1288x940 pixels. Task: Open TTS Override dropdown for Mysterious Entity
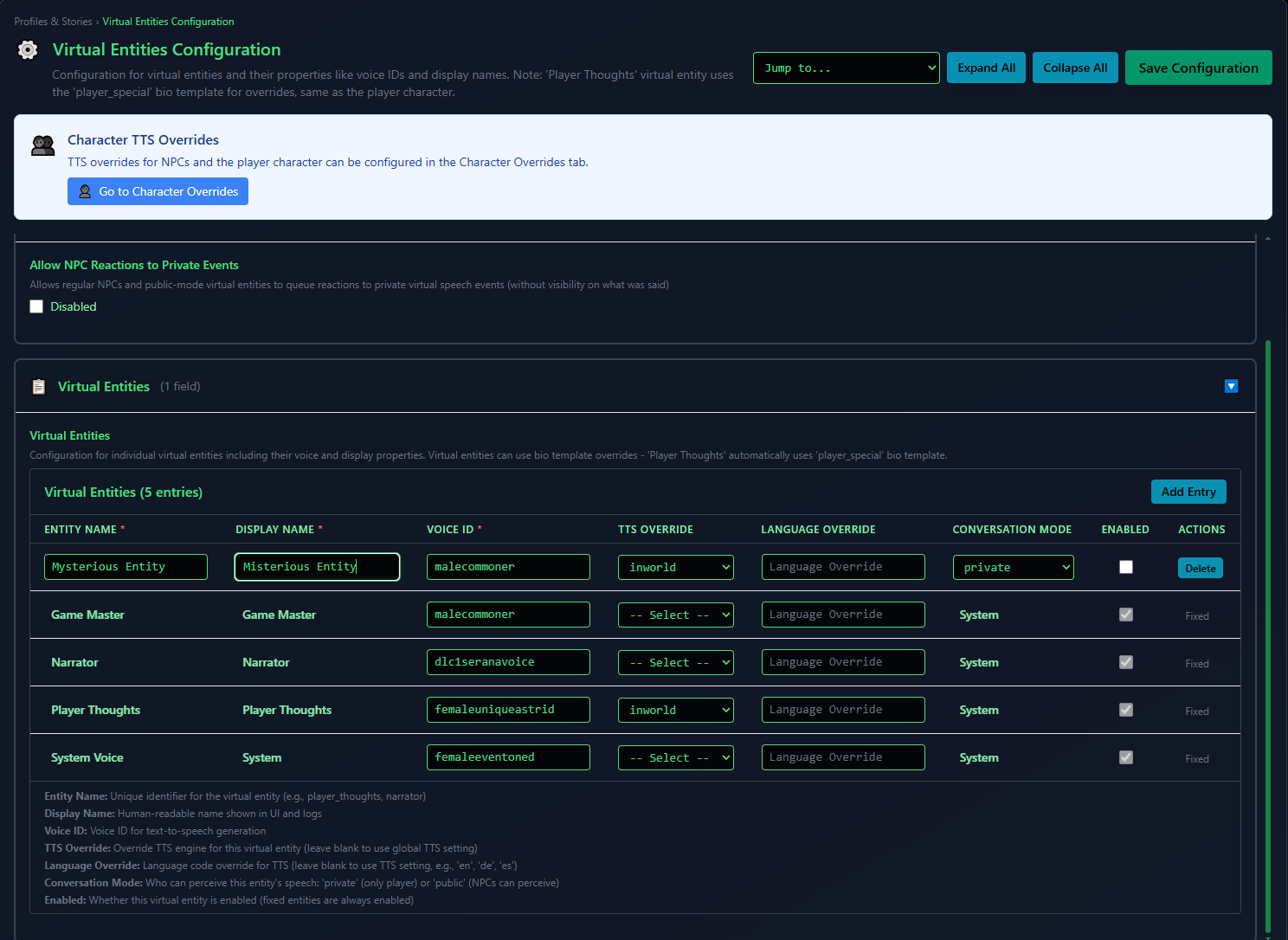click(x=675, y=567)
